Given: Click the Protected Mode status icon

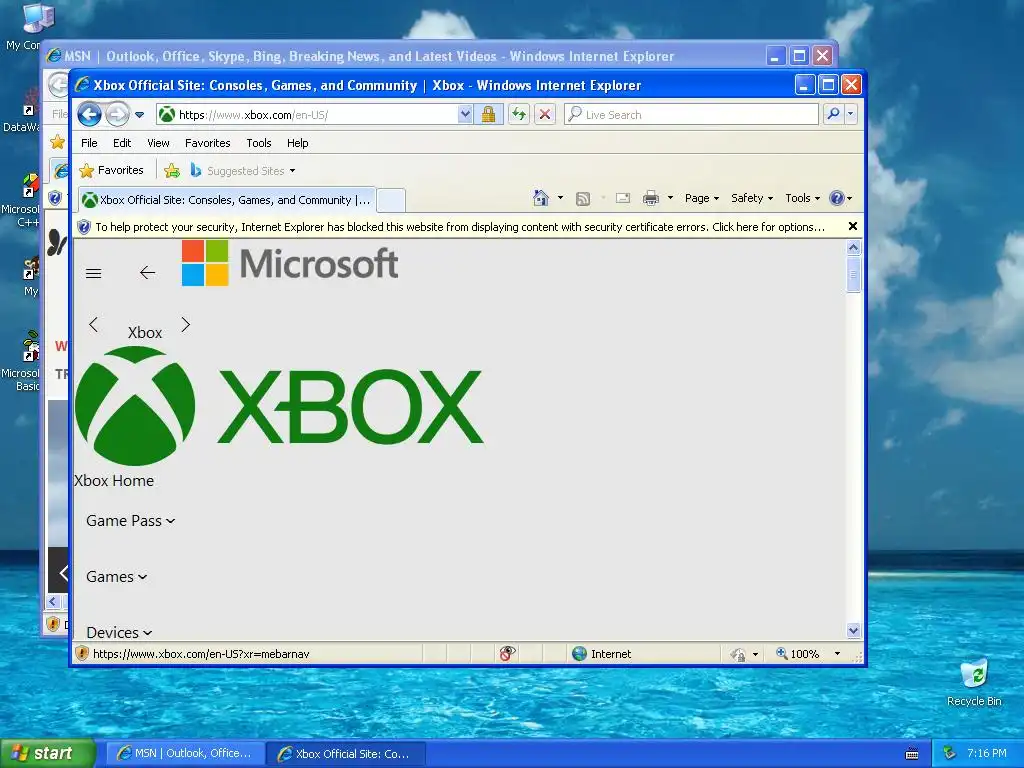Looking at the screenshot, I should (738, 654).
